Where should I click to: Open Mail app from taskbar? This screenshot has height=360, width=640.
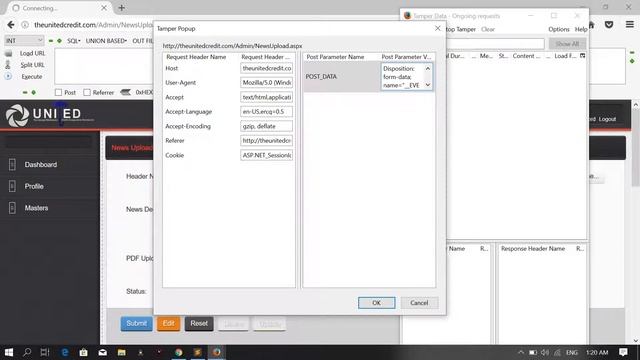point(102,352)
